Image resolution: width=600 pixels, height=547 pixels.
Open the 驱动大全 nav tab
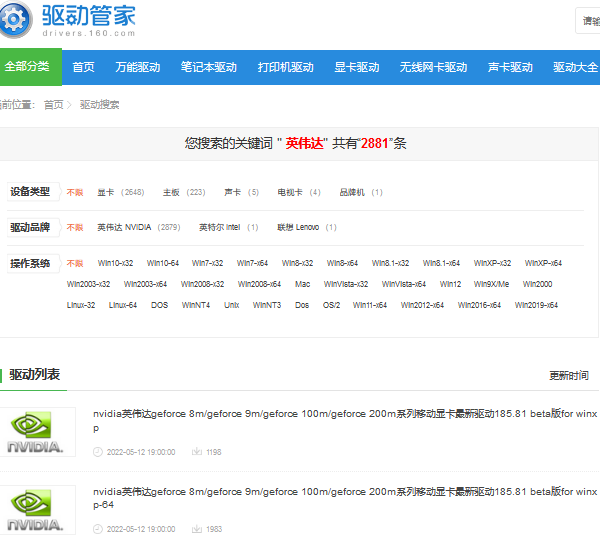pyautogui.click(x=576, y=67)
